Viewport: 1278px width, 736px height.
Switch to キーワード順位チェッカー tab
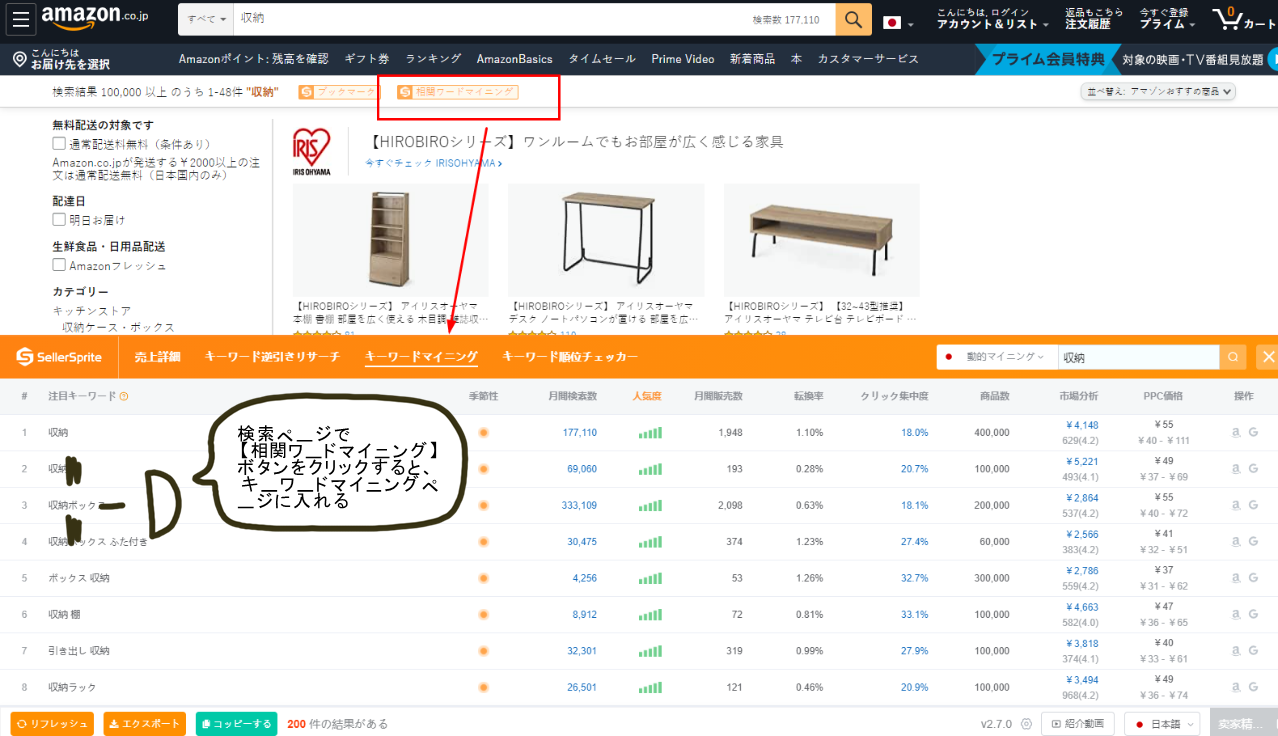(570, 357)
